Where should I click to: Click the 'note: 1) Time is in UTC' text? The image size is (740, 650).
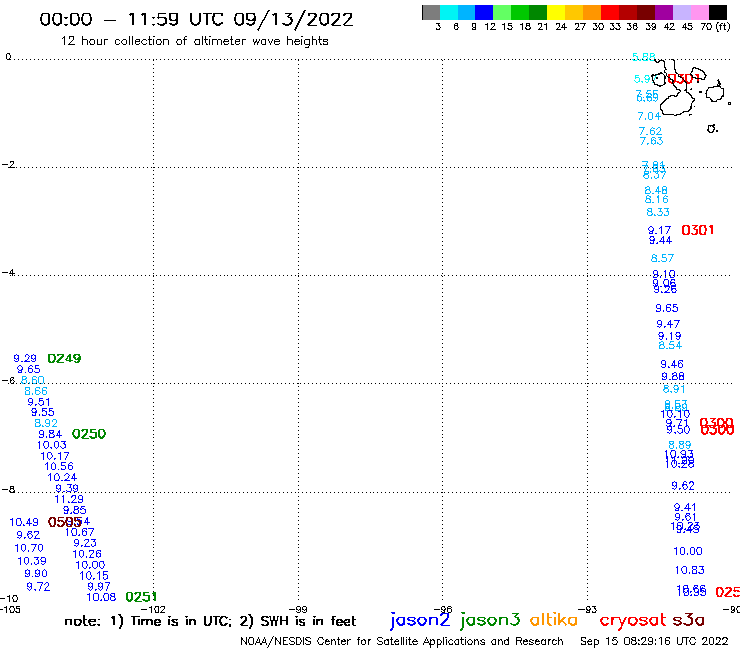148,621
